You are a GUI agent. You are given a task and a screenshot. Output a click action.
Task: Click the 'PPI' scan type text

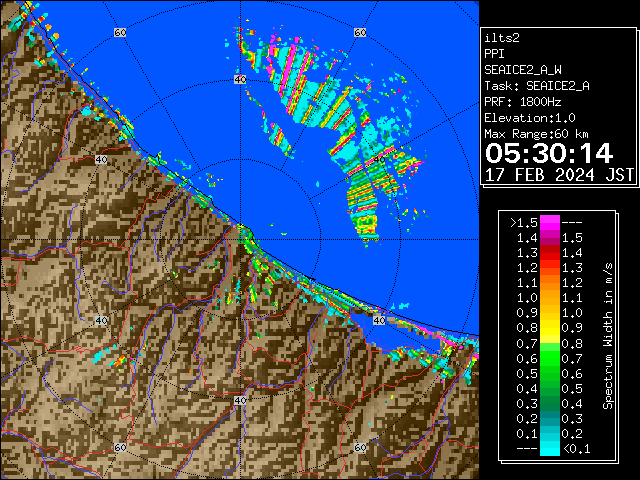click(494, 54)
